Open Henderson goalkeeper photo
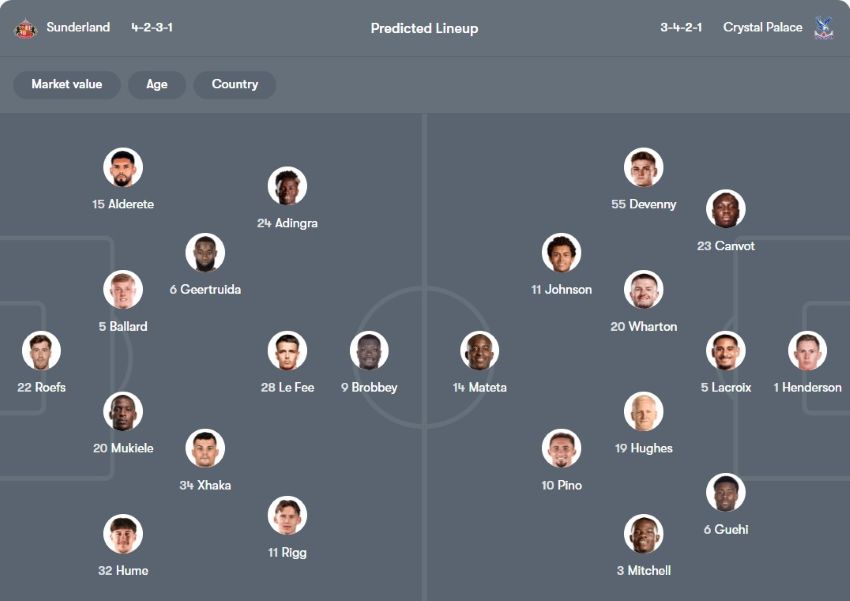The width and height of the screenshot is (850, 601). click(807, 351)
